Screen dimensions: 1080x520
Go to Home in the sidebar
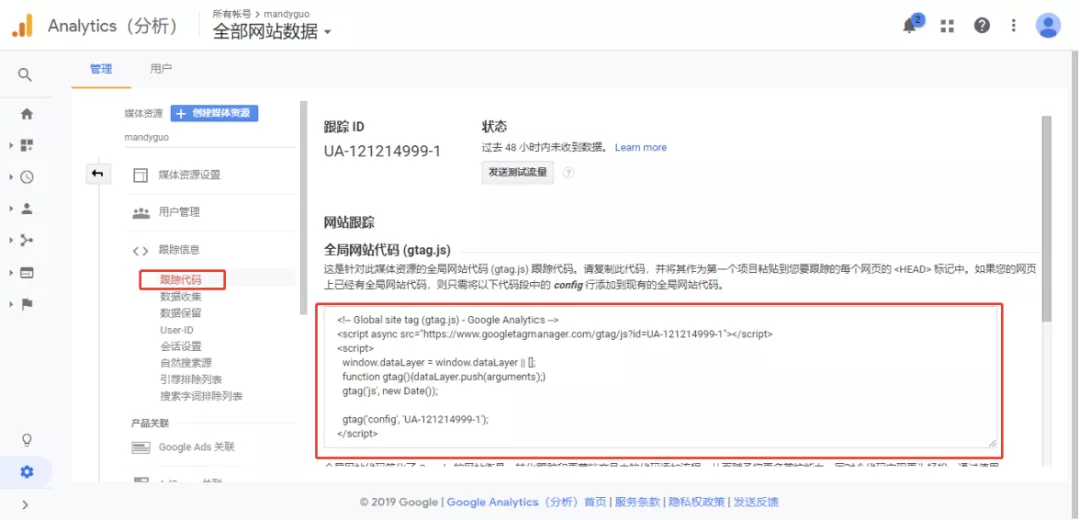tap(27, 114)
